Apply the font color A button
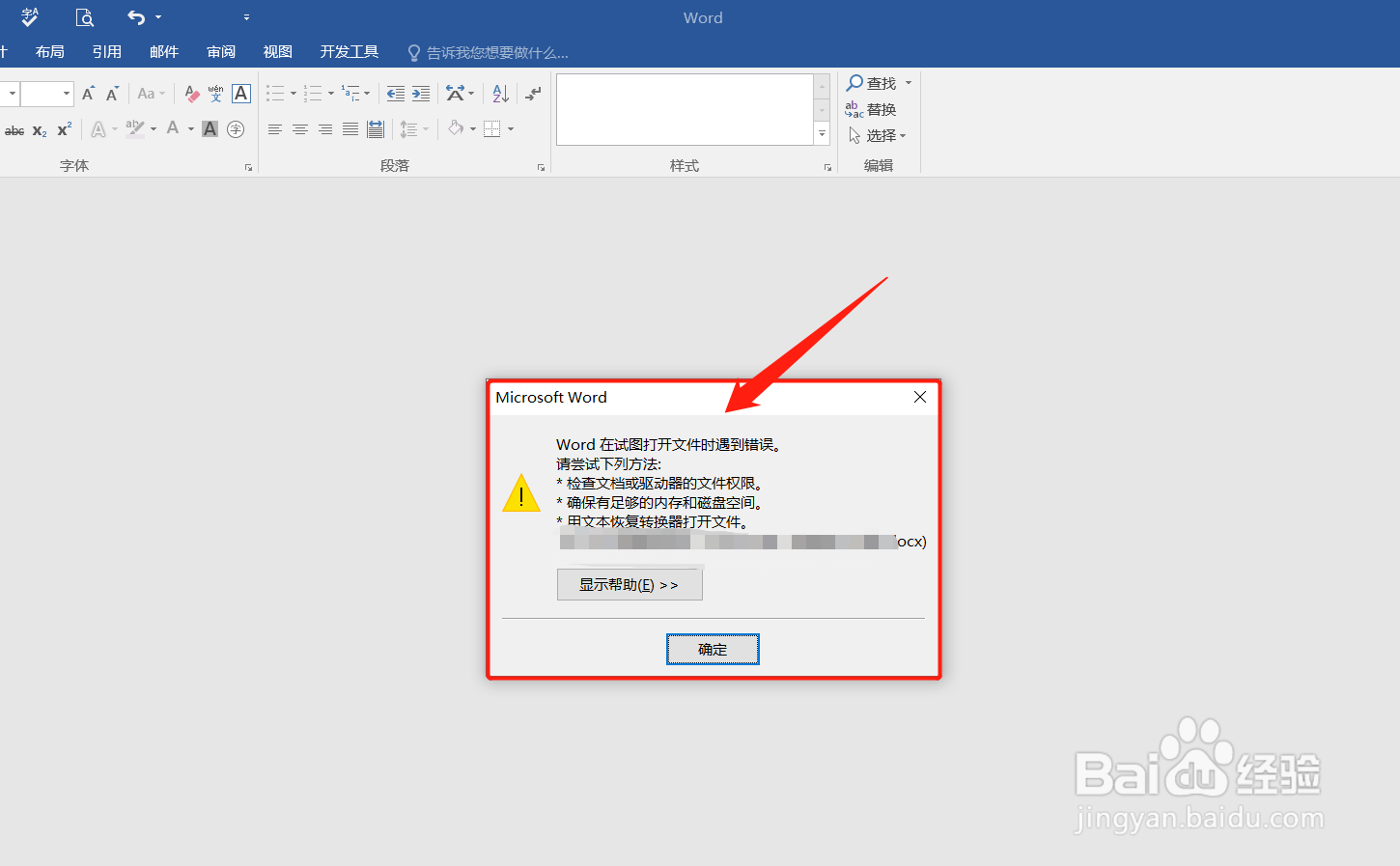The height and width of the screenshot is (866, 1400). (173, 128)
